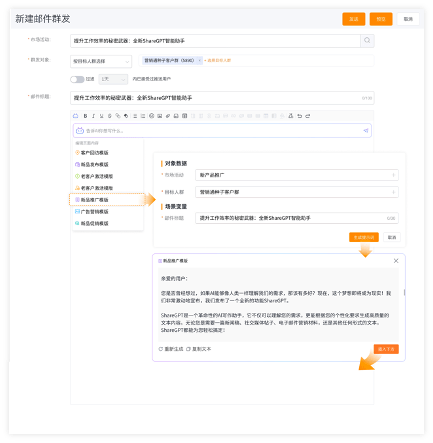Viewport: 433px width, 443px height.
Task: Click 取消 in the variables form
Action: coord(392,237)
